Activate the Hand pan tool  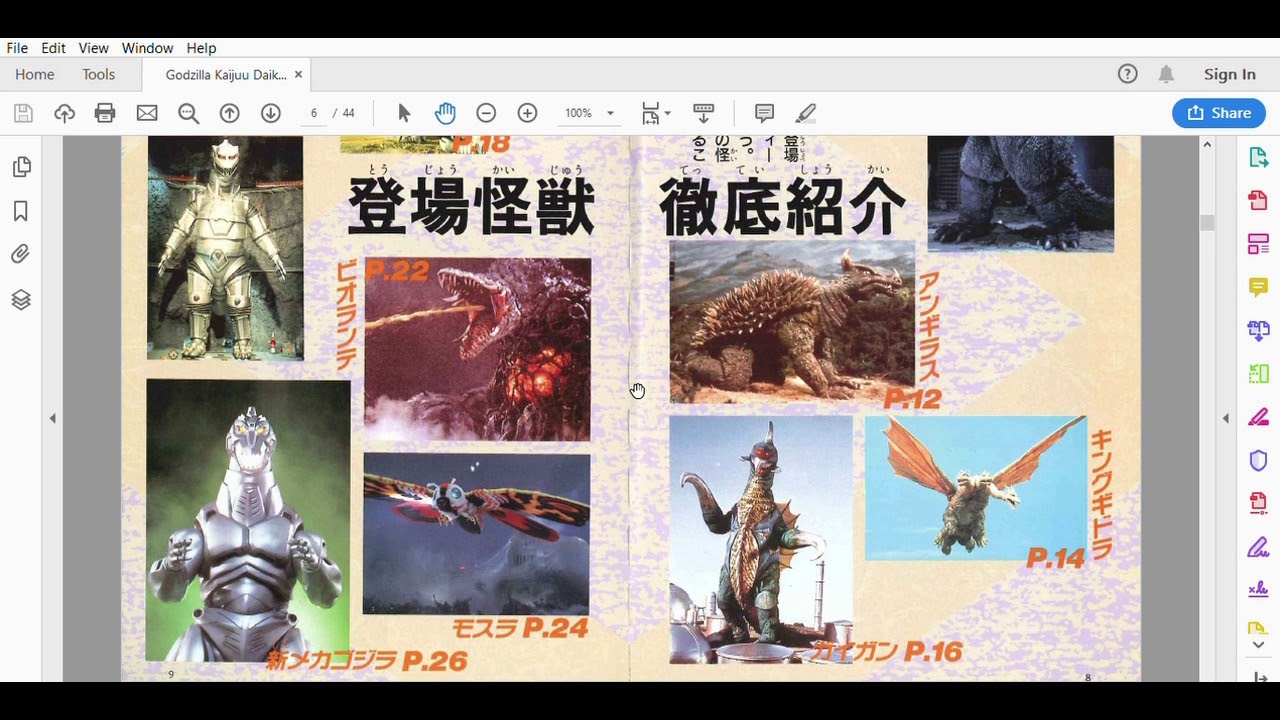[445, 113]
